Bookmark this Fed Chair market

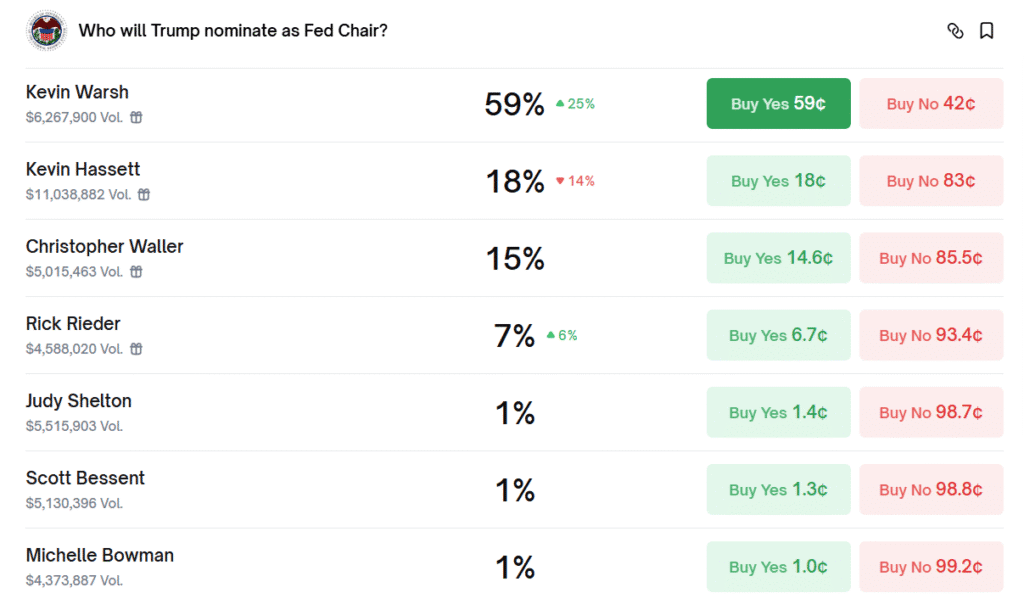[987, 31]
